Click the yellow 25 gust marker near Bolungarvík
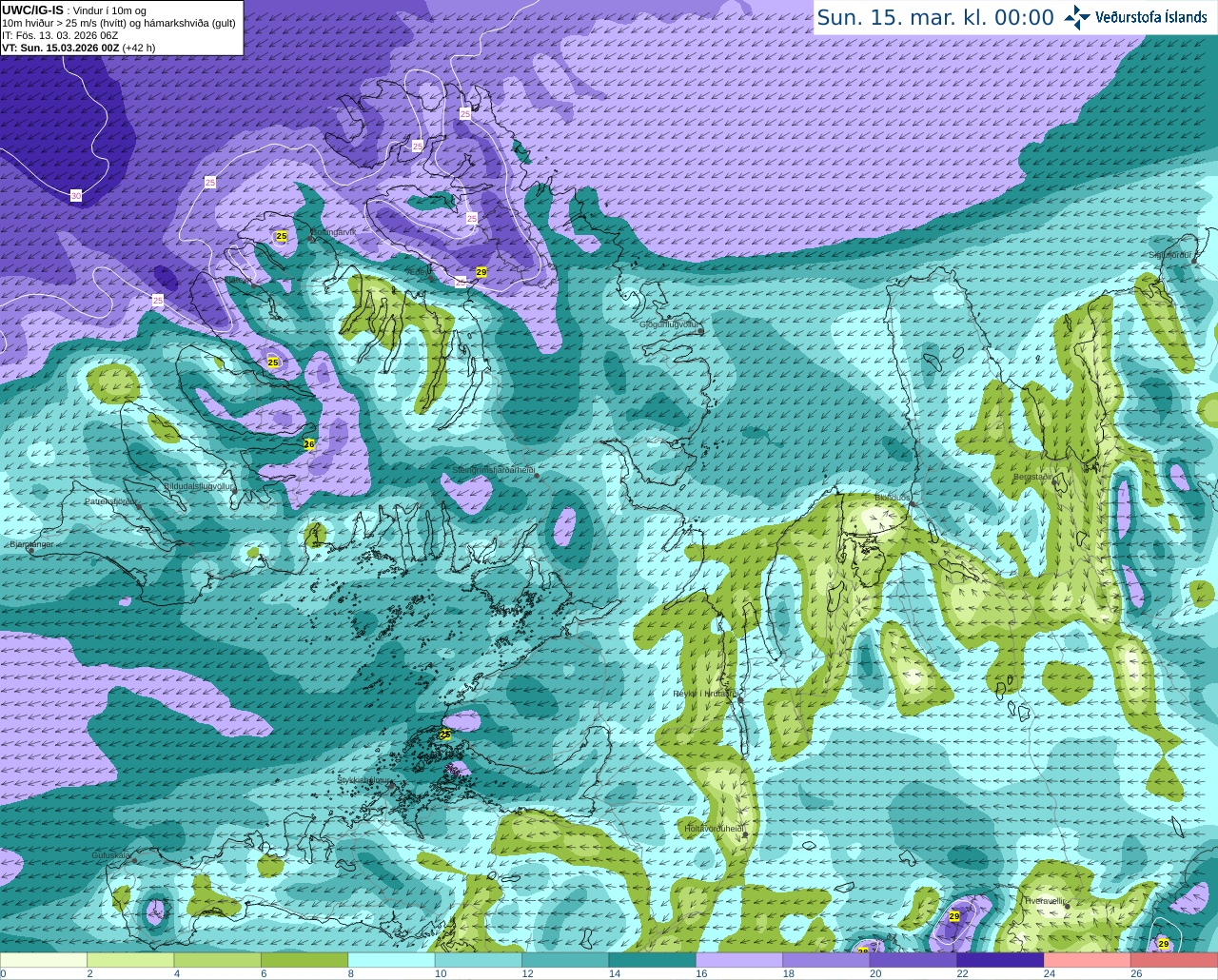 (281, 236)
